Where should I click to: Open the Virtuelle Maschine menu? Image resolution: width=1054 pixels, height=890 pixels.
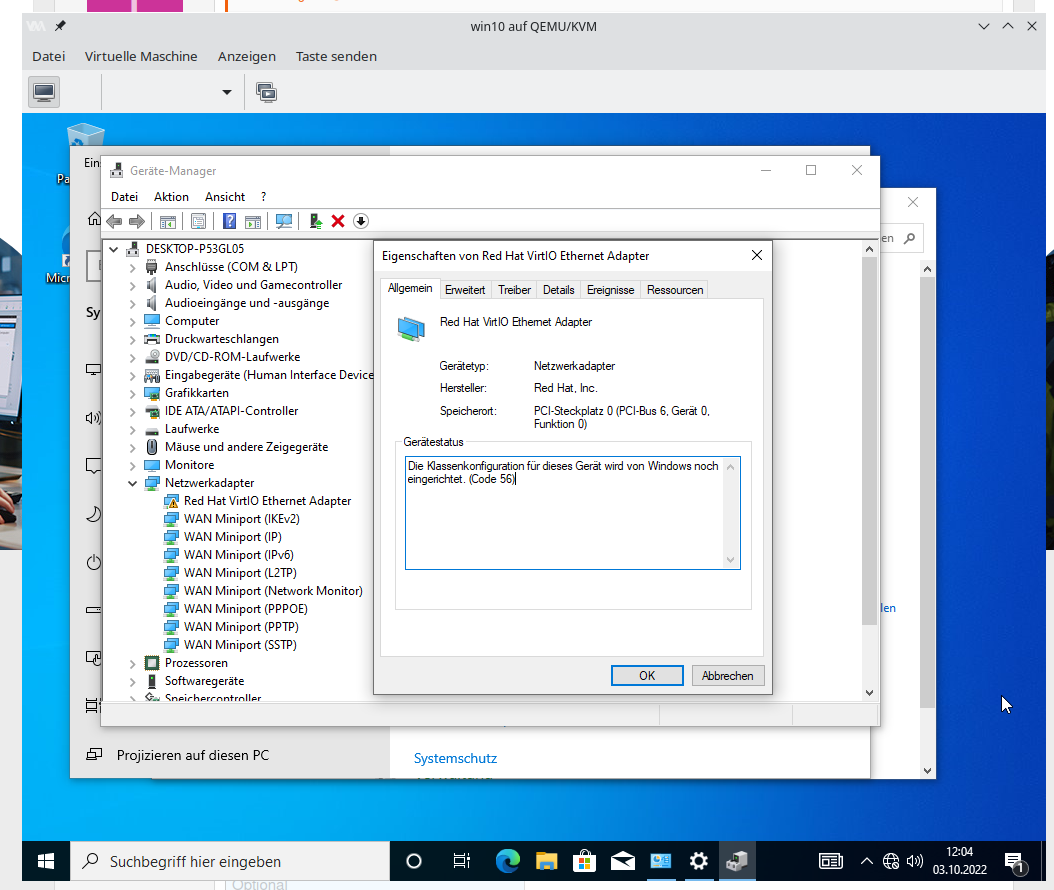(x=141, y=56)
